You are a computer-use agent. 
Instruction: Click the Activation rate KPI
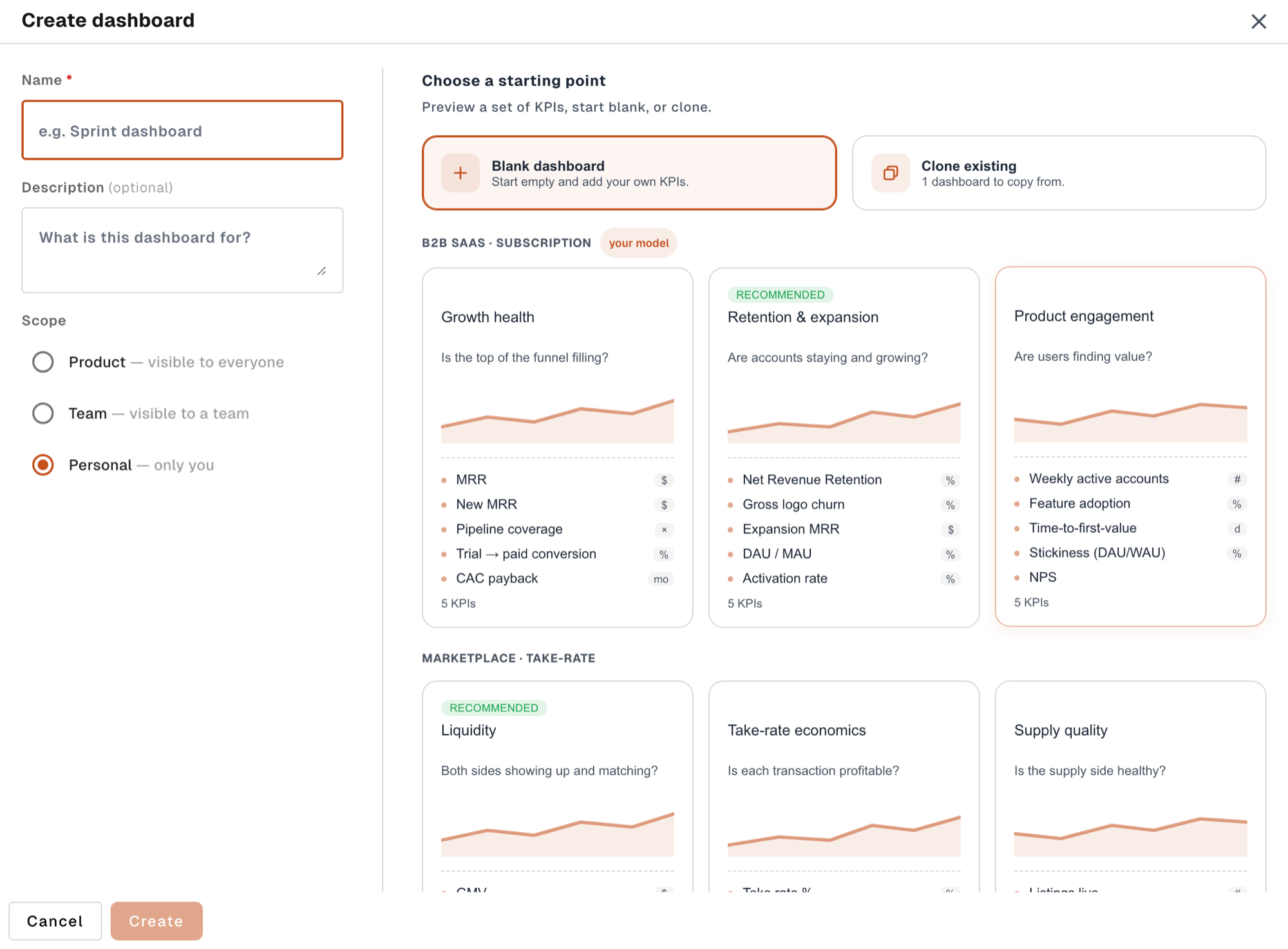[844, 579]
